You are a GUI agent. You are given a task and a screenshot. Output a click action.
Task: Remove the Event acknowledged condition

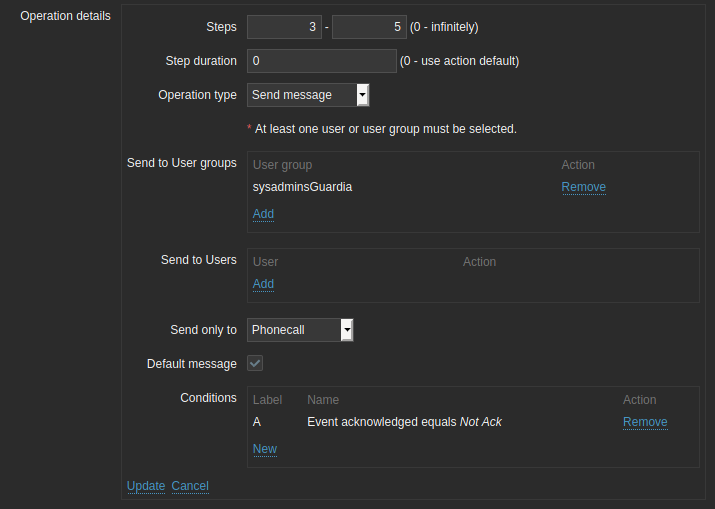pyautogui.click(x=645, y=422)
